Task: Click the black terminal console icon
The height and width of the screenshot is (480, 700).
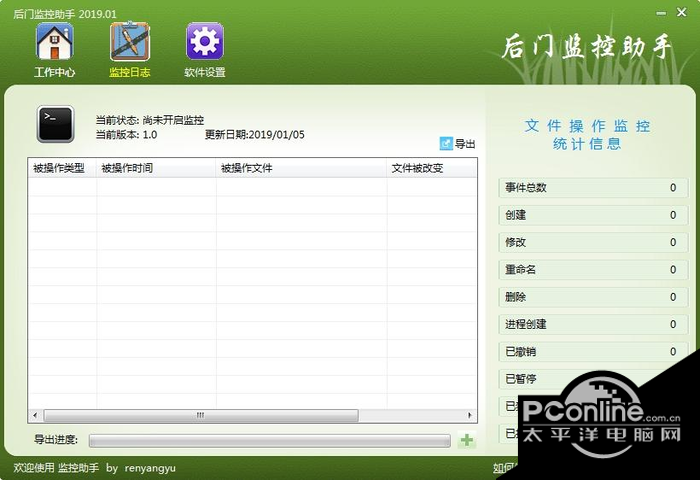Action: (55, 124)
